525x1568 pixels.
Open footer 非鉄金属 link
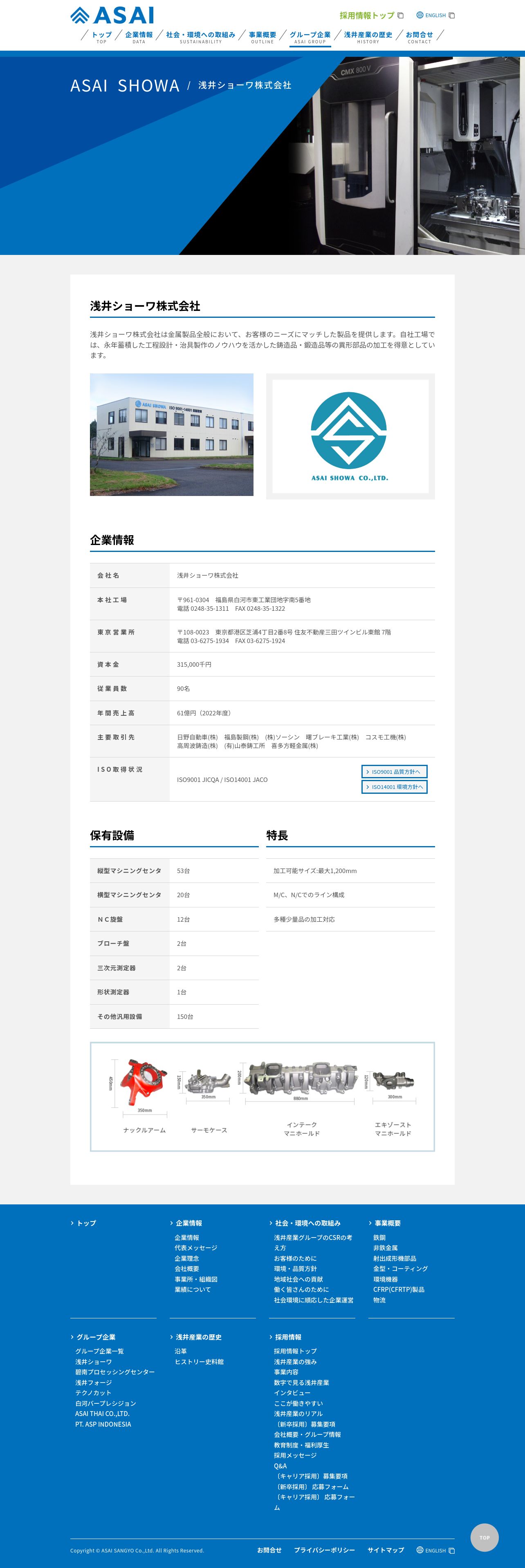click(x=385, y=1247)
